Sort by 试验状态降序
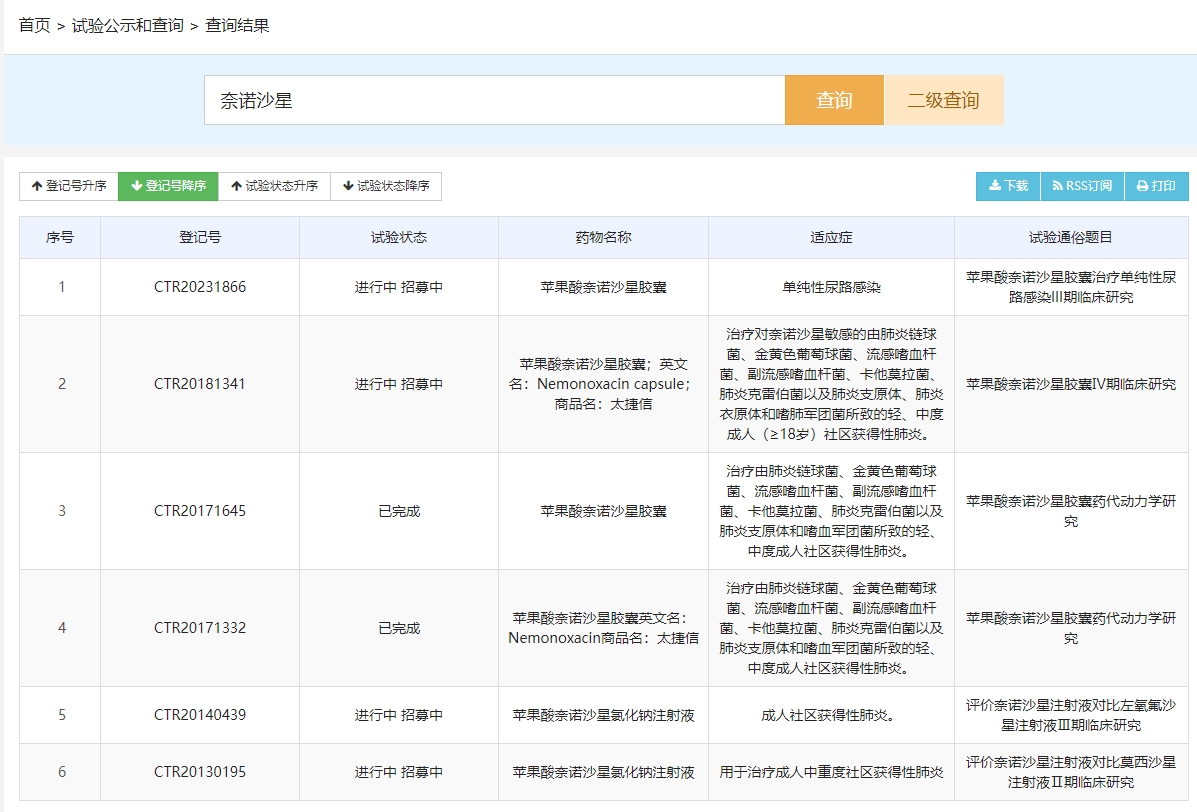The width and height of the screenshot is (1197, 812). pos(386,186)
